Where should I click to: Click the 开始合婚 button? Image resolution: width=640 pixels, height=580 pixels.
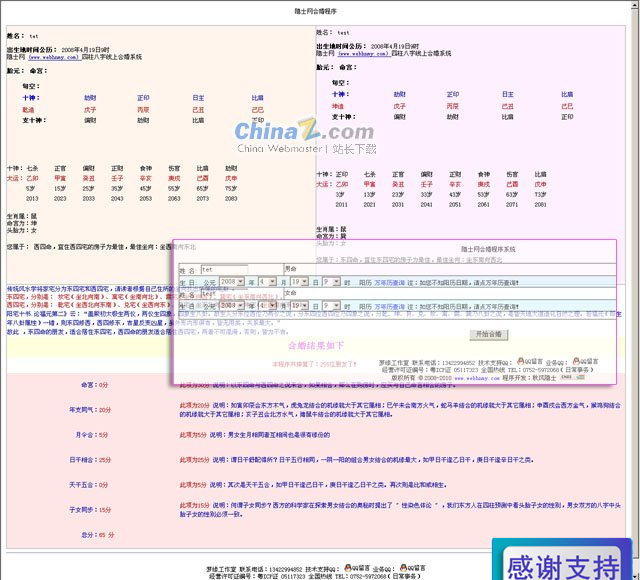(x=489, y=335)
